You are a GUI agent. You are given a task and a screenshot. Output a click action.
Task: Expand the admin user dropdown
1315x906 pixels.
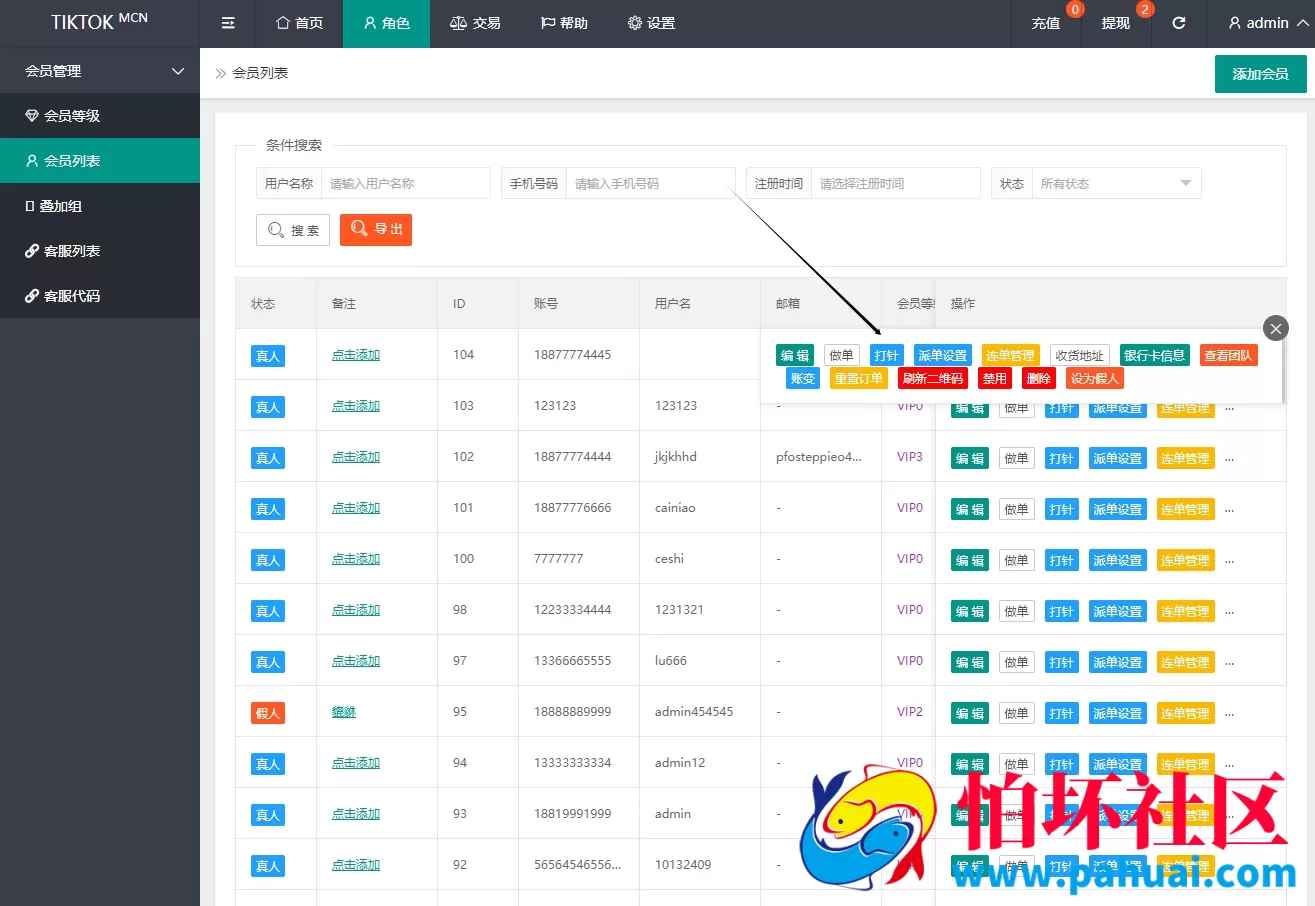pos(1268,23)
